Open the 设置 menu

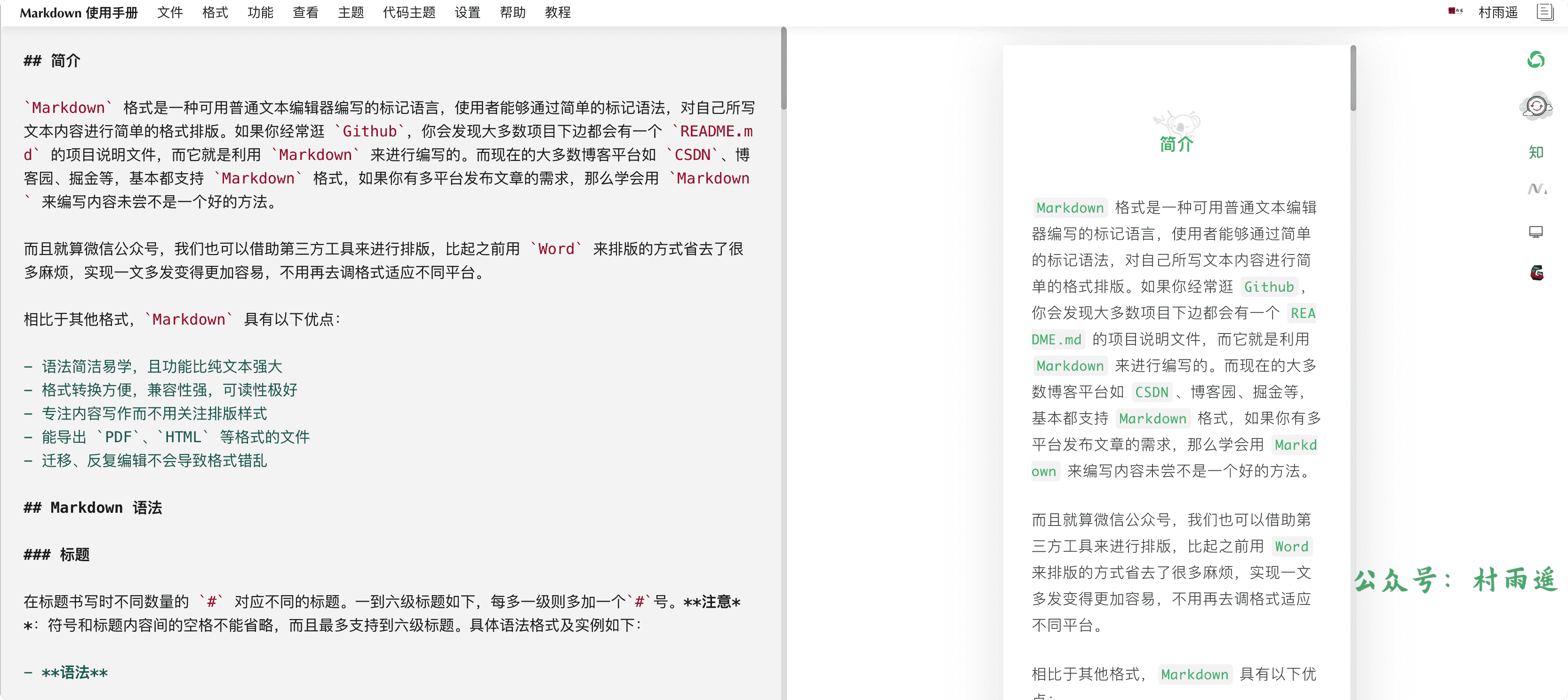coord(467,12)
